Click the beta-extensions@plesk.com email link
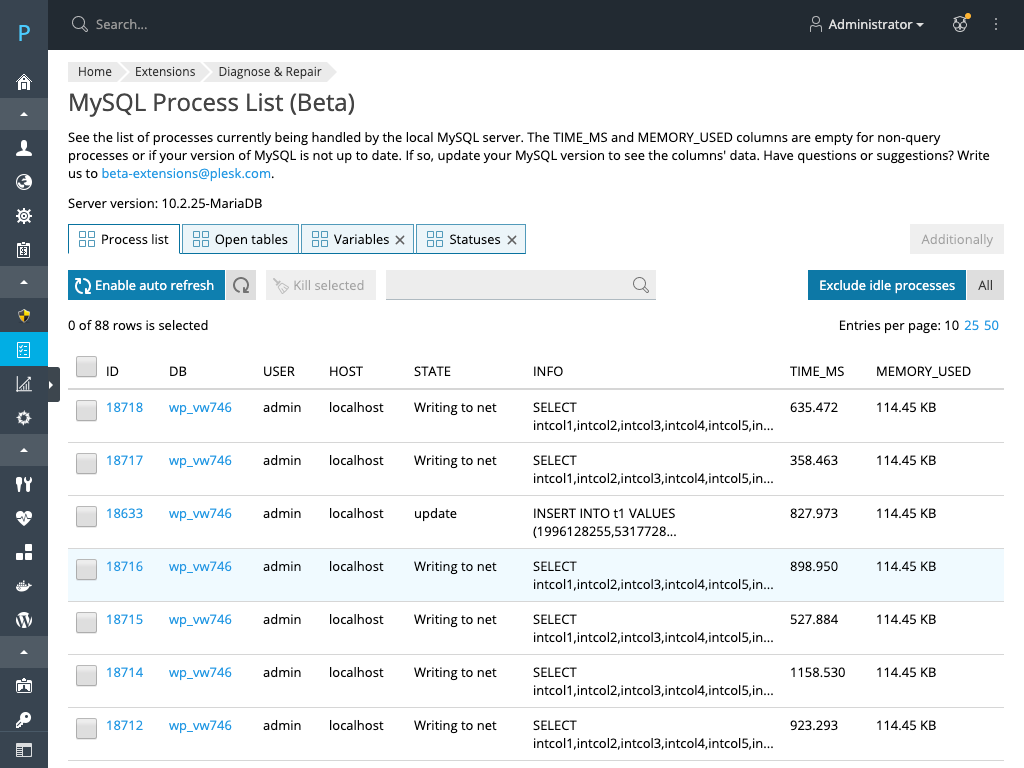 coord(187,173)
